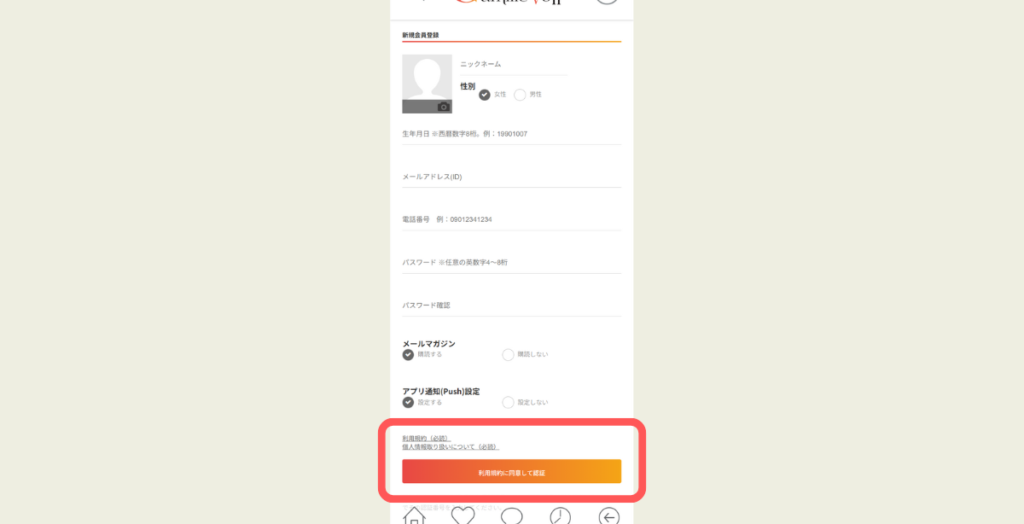Image resolution: width=1024 pixels, height=524 pixels.
Task: Tap the heart favorites icon
Action: click(x=462, y=516)
